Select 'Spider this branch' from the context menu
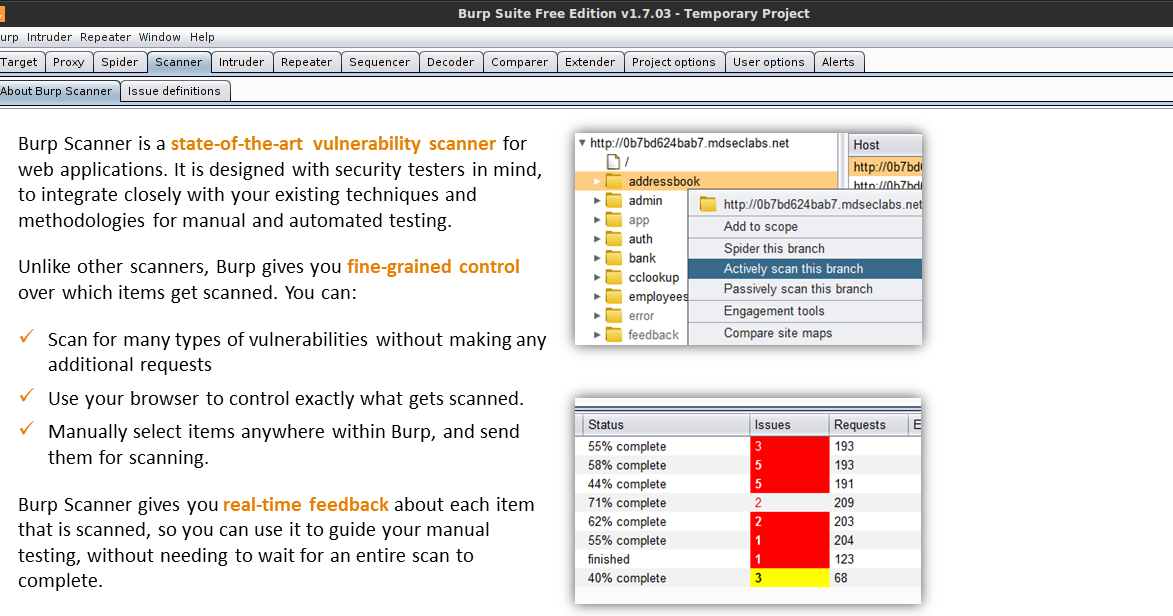The width and height of the screenshot is (1173, 616). (x=773, y=248)
